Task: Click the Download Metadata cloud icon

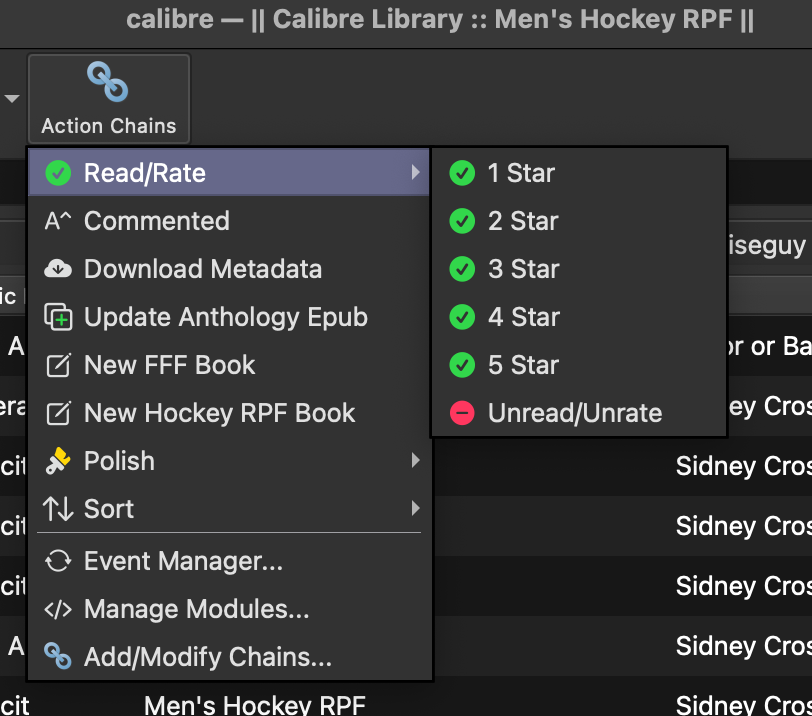Action: click(x=59, y=269)
